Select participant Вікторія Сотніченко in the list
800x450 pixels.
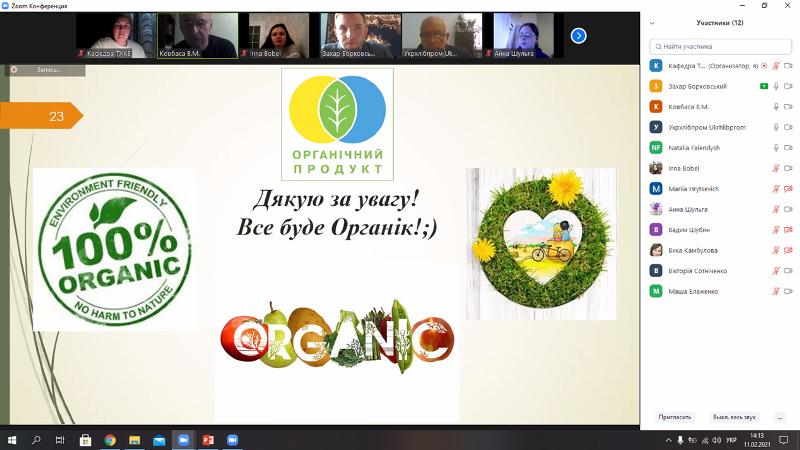[720, 271]
